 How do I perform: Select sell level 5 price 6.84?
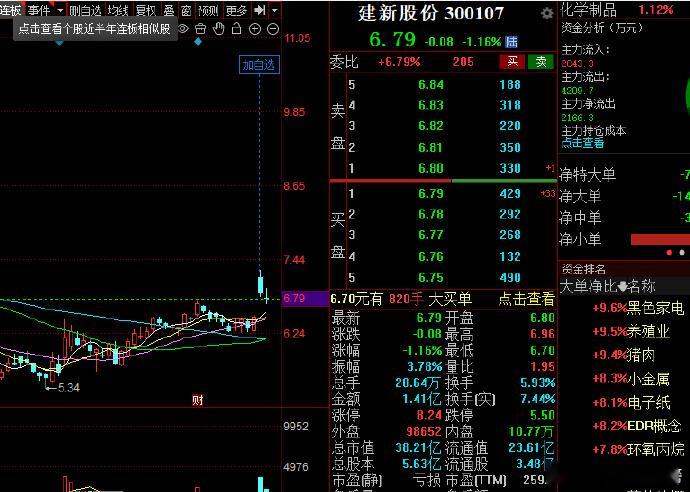pyautogui.click(x=431, y=84)
